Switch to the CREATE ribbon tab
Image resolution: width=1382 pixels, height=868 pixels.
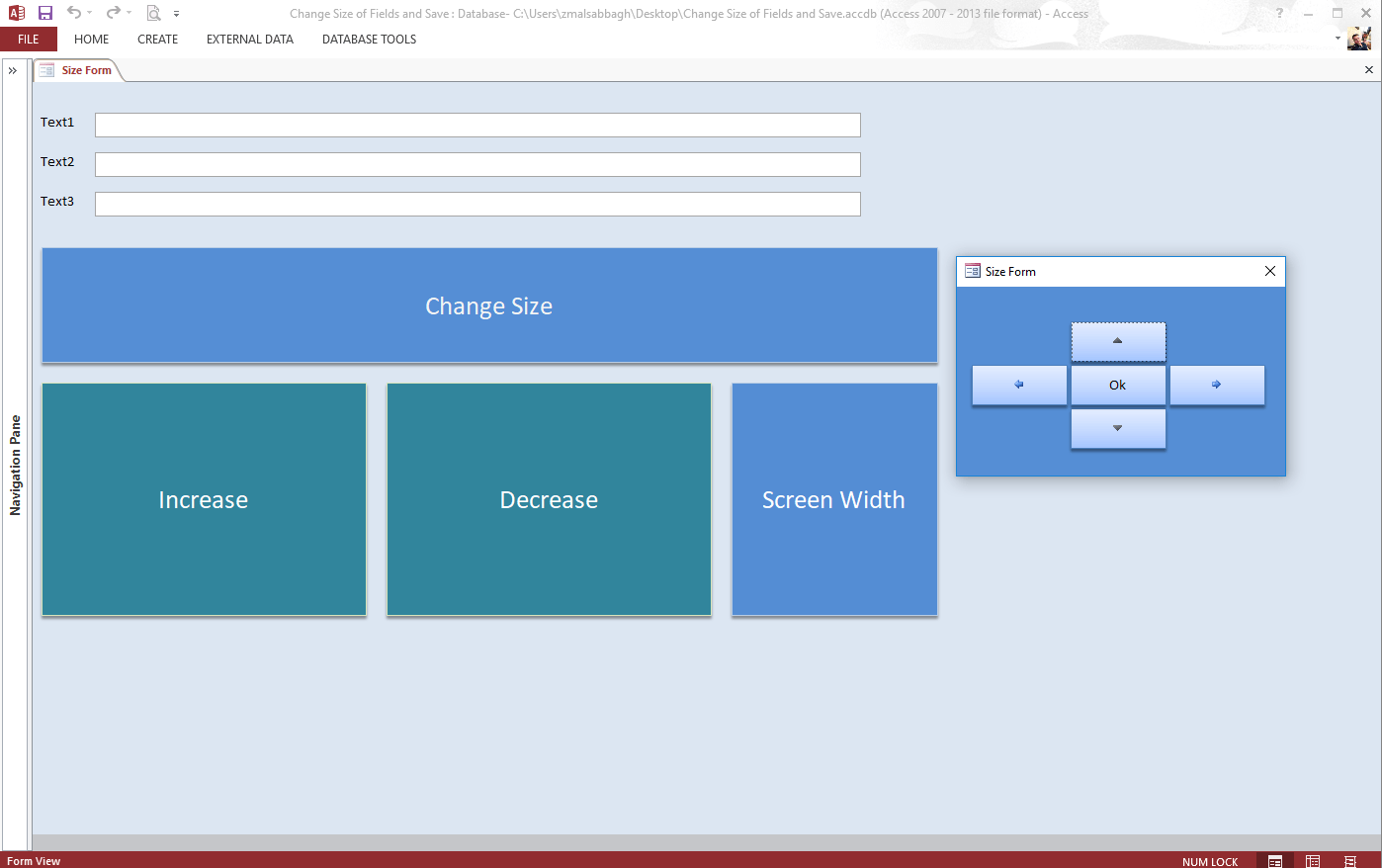pyautogui.click(x=157, y=40)
